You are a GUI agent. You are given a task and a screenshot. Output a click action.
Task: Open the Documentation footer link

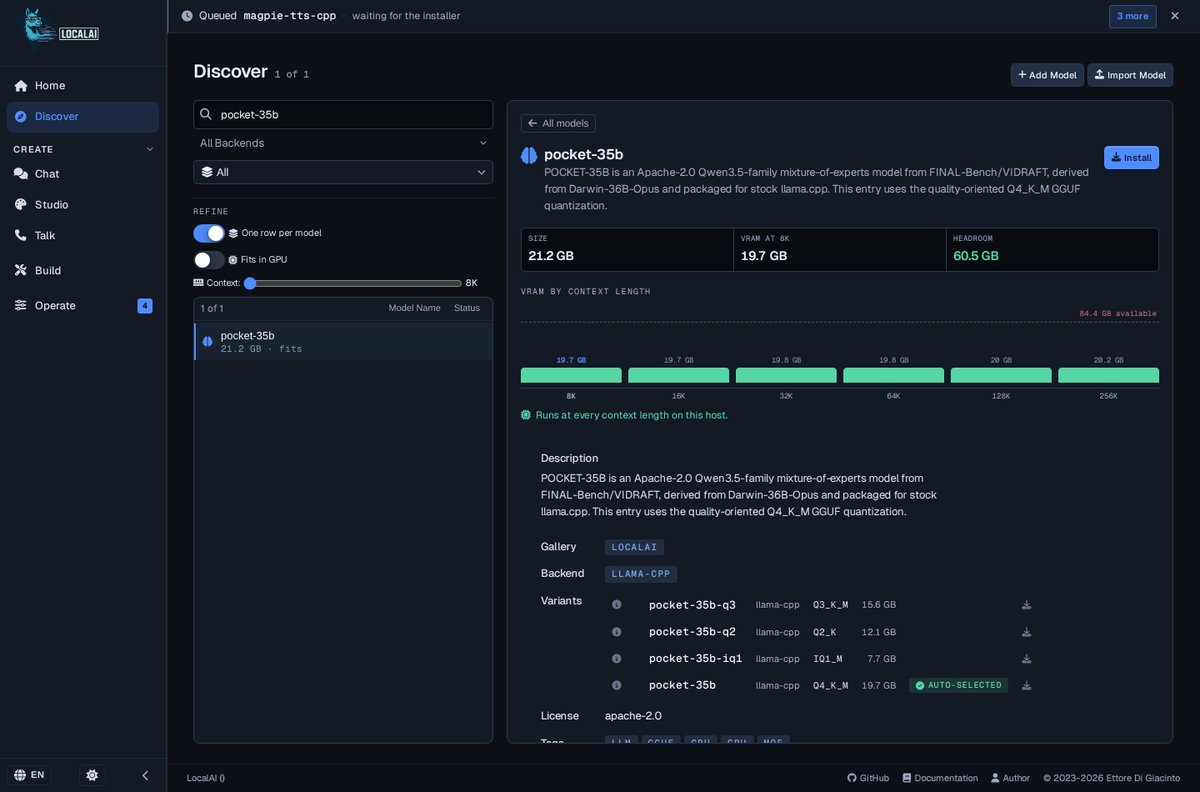pos(940,778)
